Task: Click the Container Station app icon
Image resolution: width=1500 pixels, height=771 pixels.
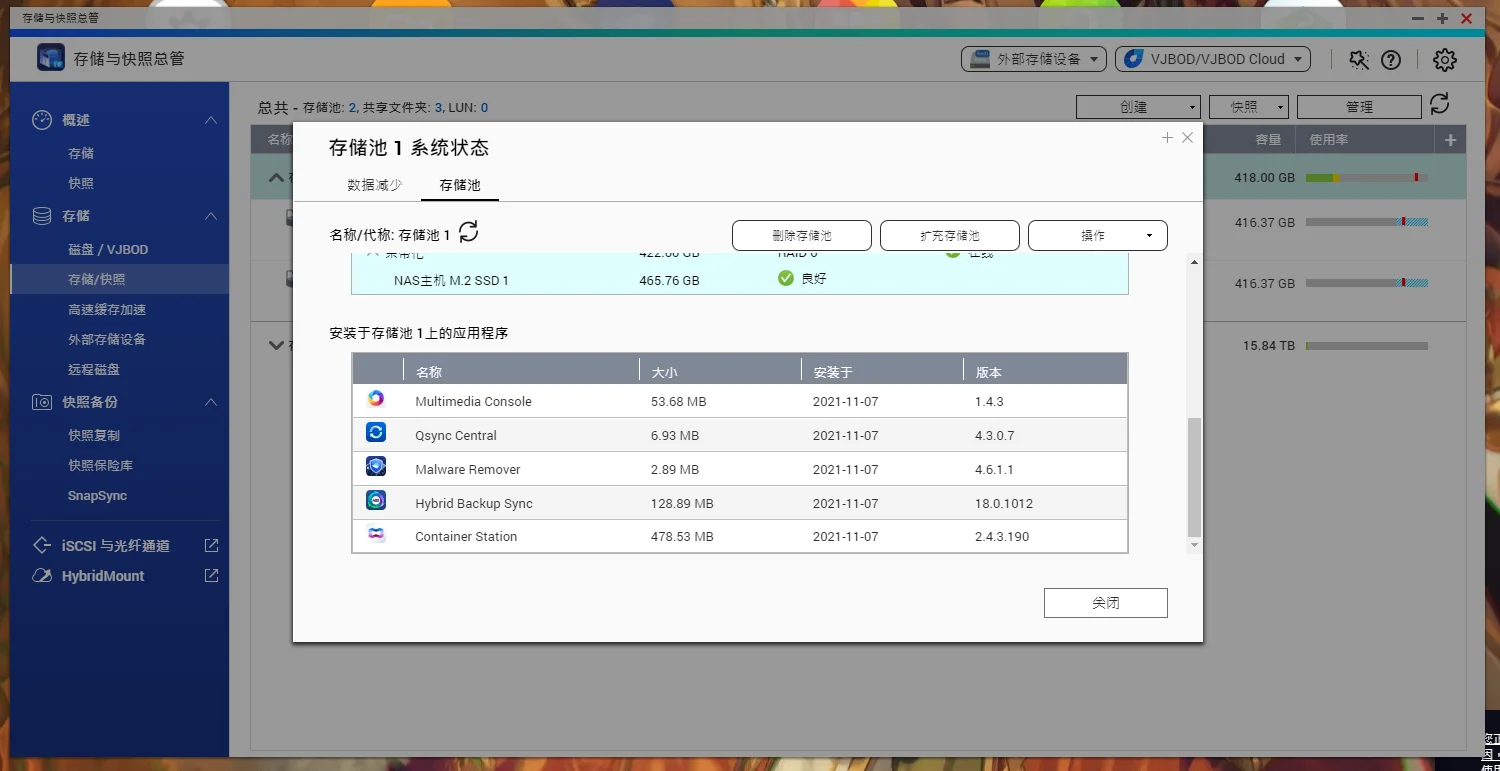Action: click(x=376, y=535)
